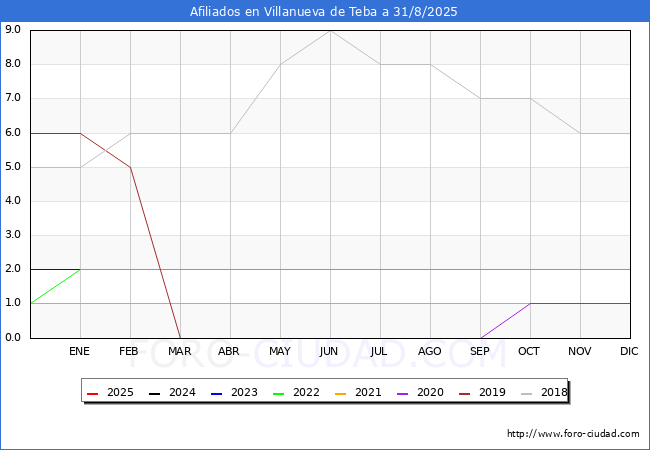The width and height of the screenshot is (650, 450).
Task: Click the 6.0 y-axis value
Action: coord(13,133)
